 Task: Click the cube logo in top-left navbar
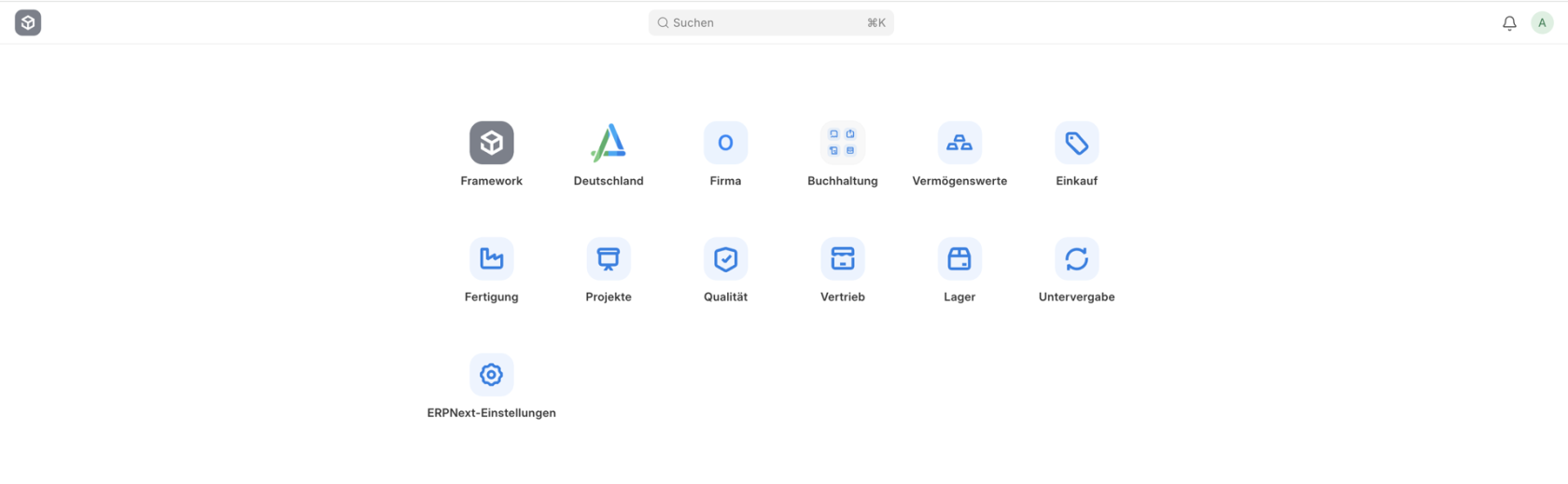[28, 22]
